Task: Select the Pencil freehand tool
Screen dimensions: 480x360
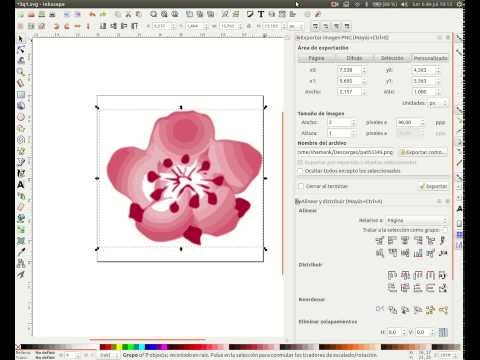Action: click(x=21, y=151)
